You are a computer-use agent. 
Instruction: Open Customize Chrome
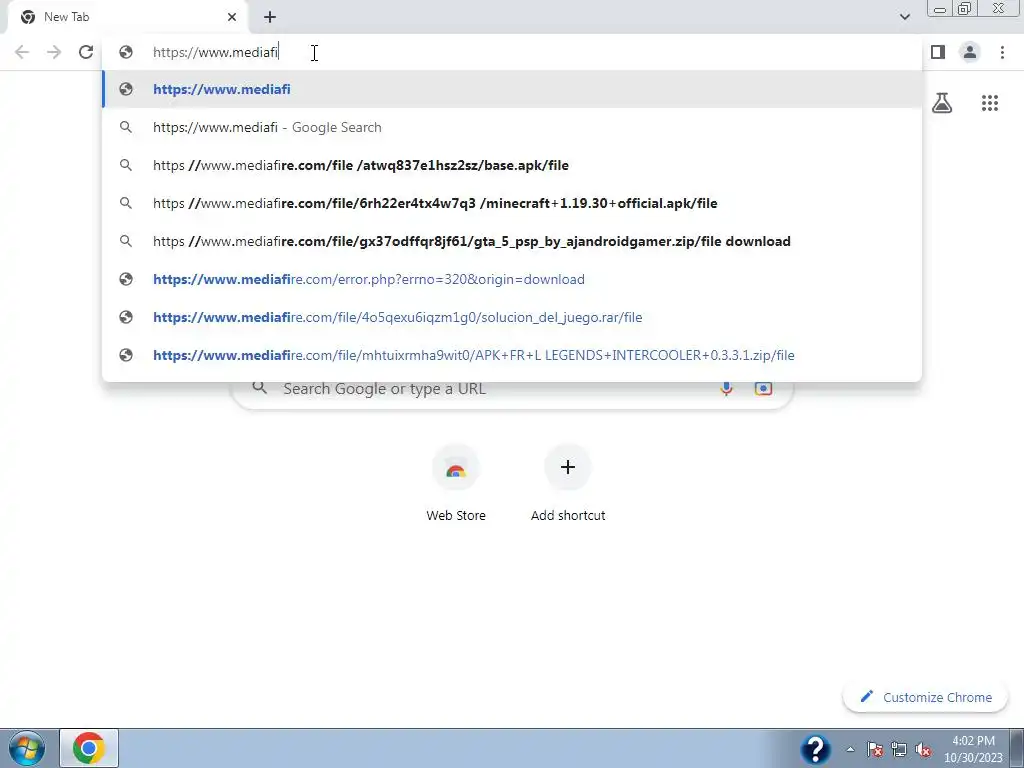coord(925,697)
